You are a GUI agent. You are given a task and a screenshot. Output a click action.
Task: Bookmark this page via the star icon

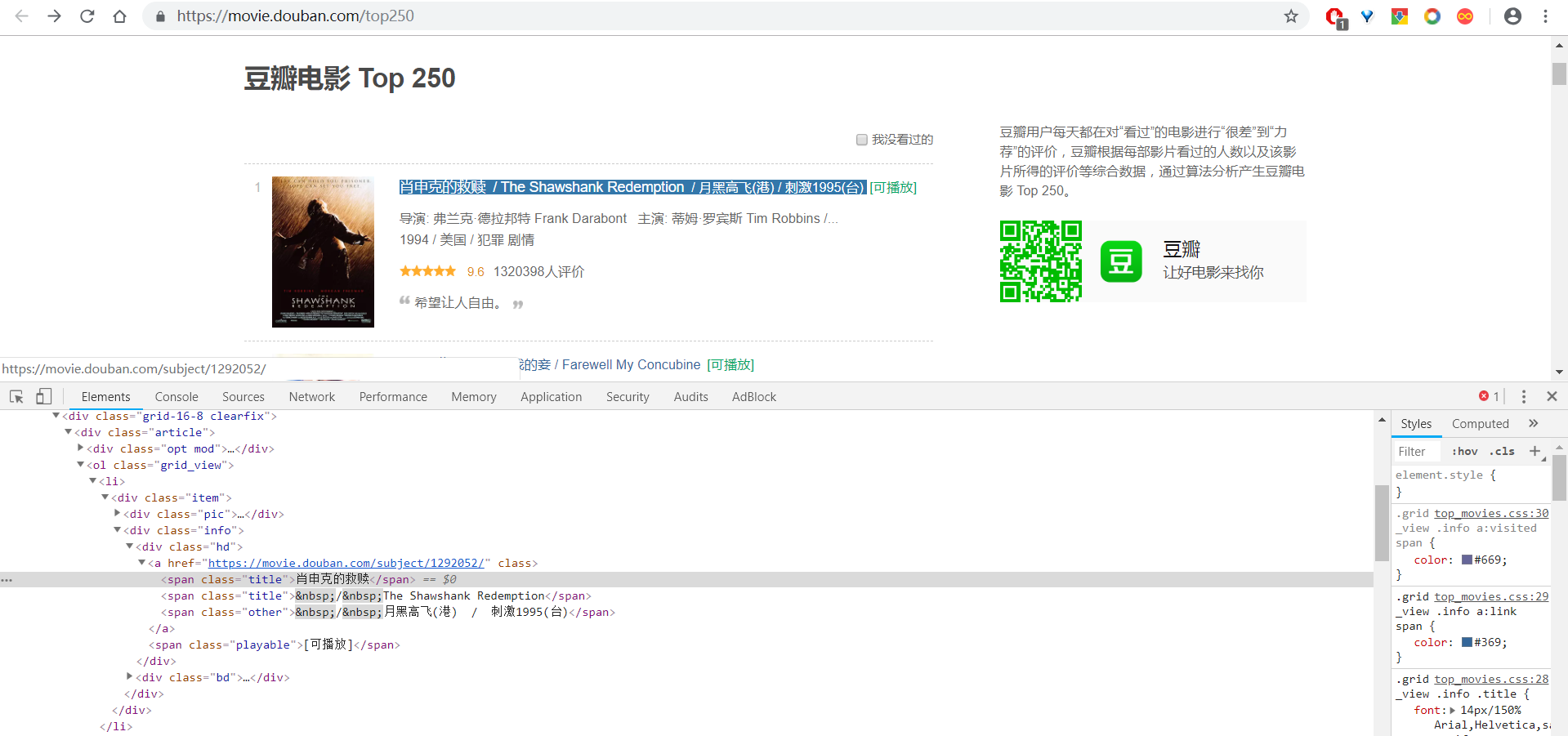1289,16
